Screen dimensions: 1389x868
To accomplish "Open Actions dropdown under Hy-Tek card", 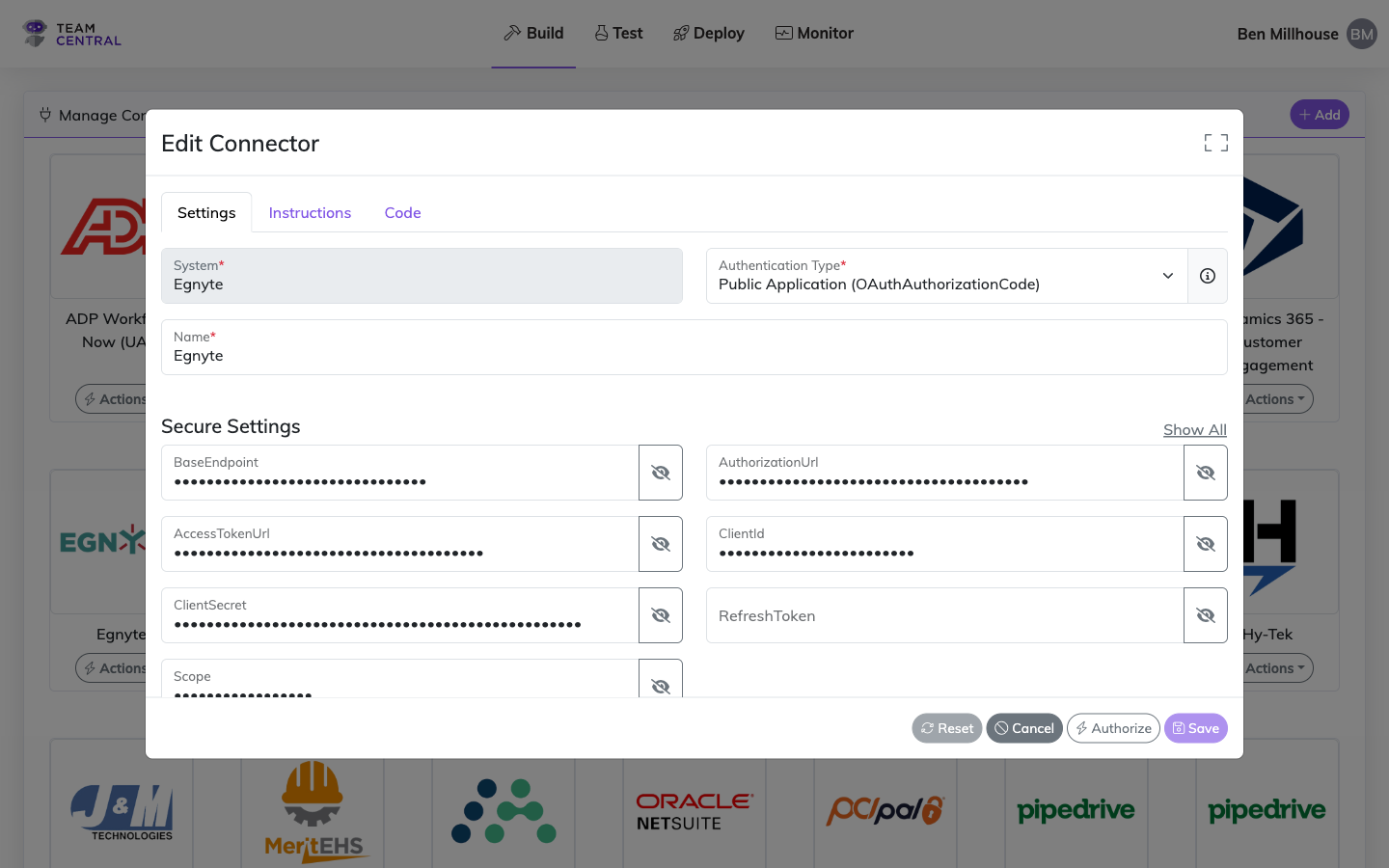I will (x=1277, y=668).
